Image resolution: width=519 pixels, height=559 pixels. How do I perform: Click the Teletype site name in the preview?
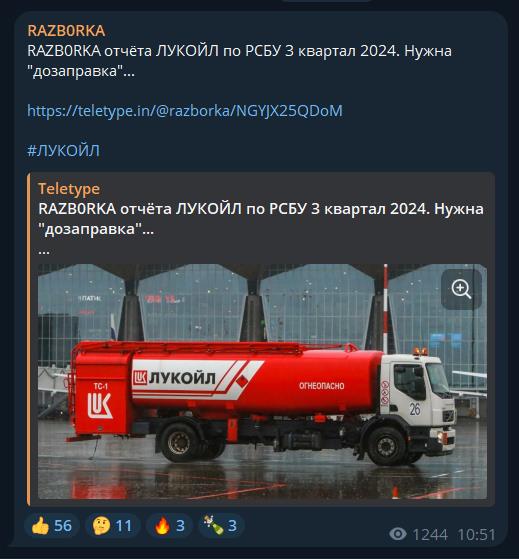pos(69,189)
